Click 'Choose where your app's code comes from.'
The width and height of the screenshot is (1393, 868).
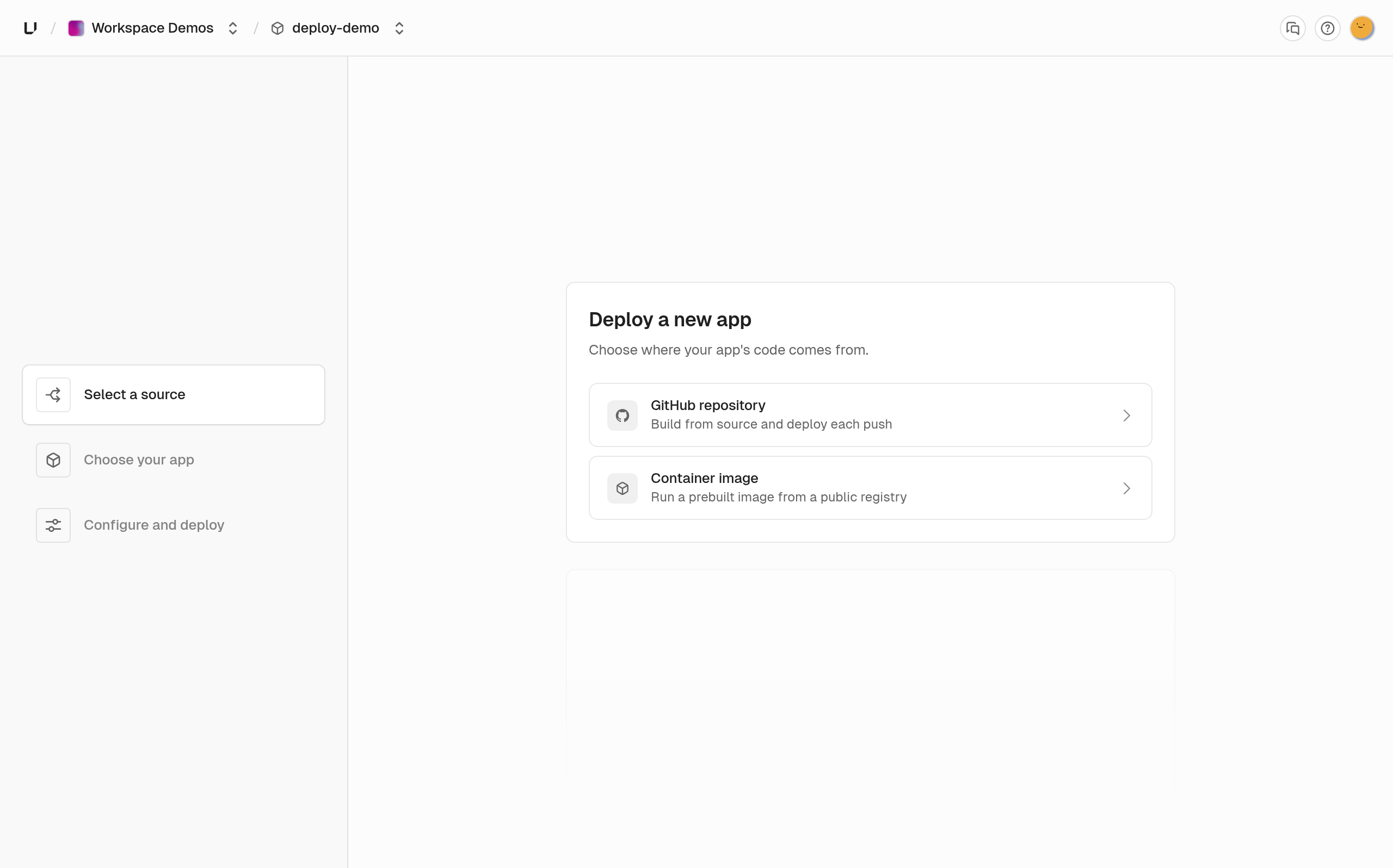(729, 350)
